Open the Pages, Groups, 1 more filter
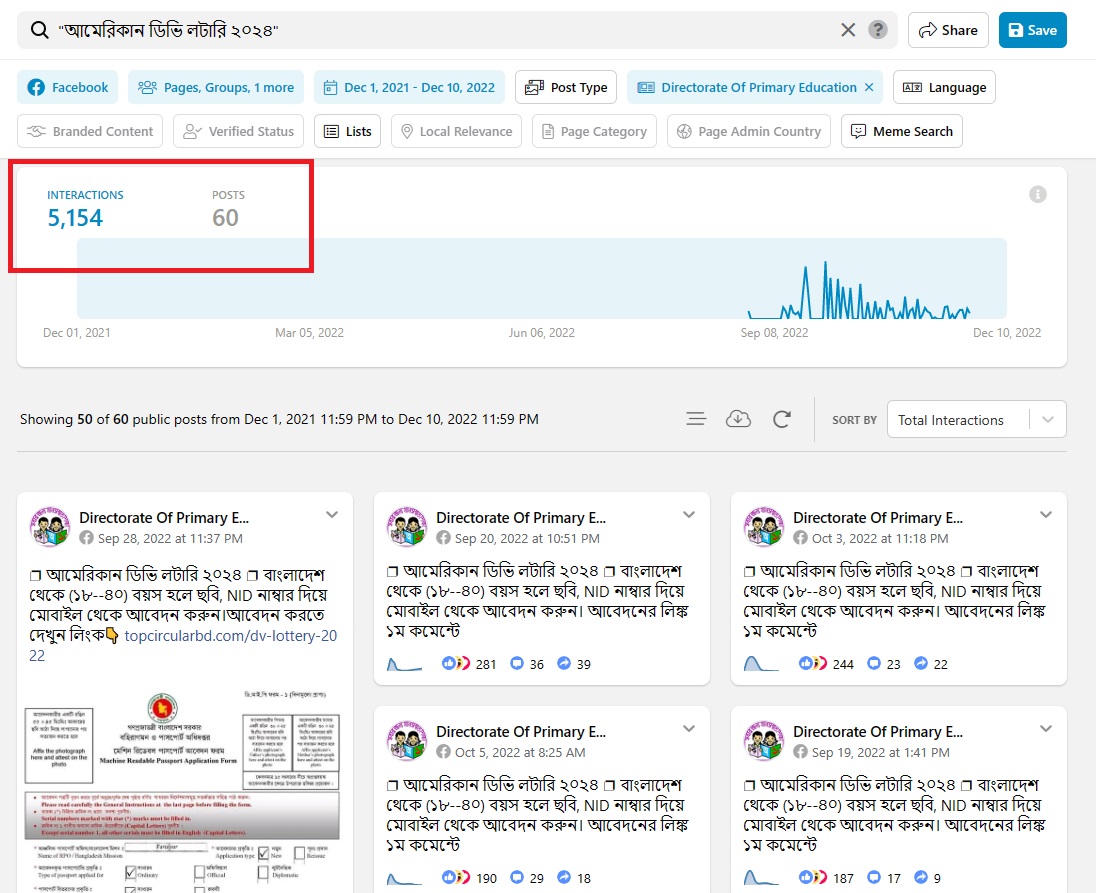Viewport: 1096px width, 893px height. click(216, 87)
